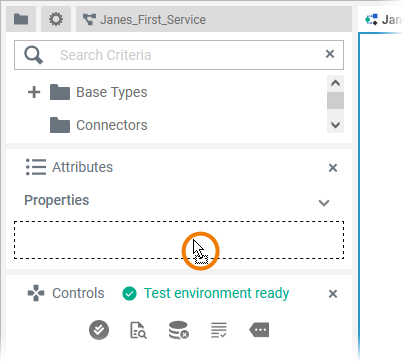
Task: Close the Controls panel
Action: [x=333, y=294]
